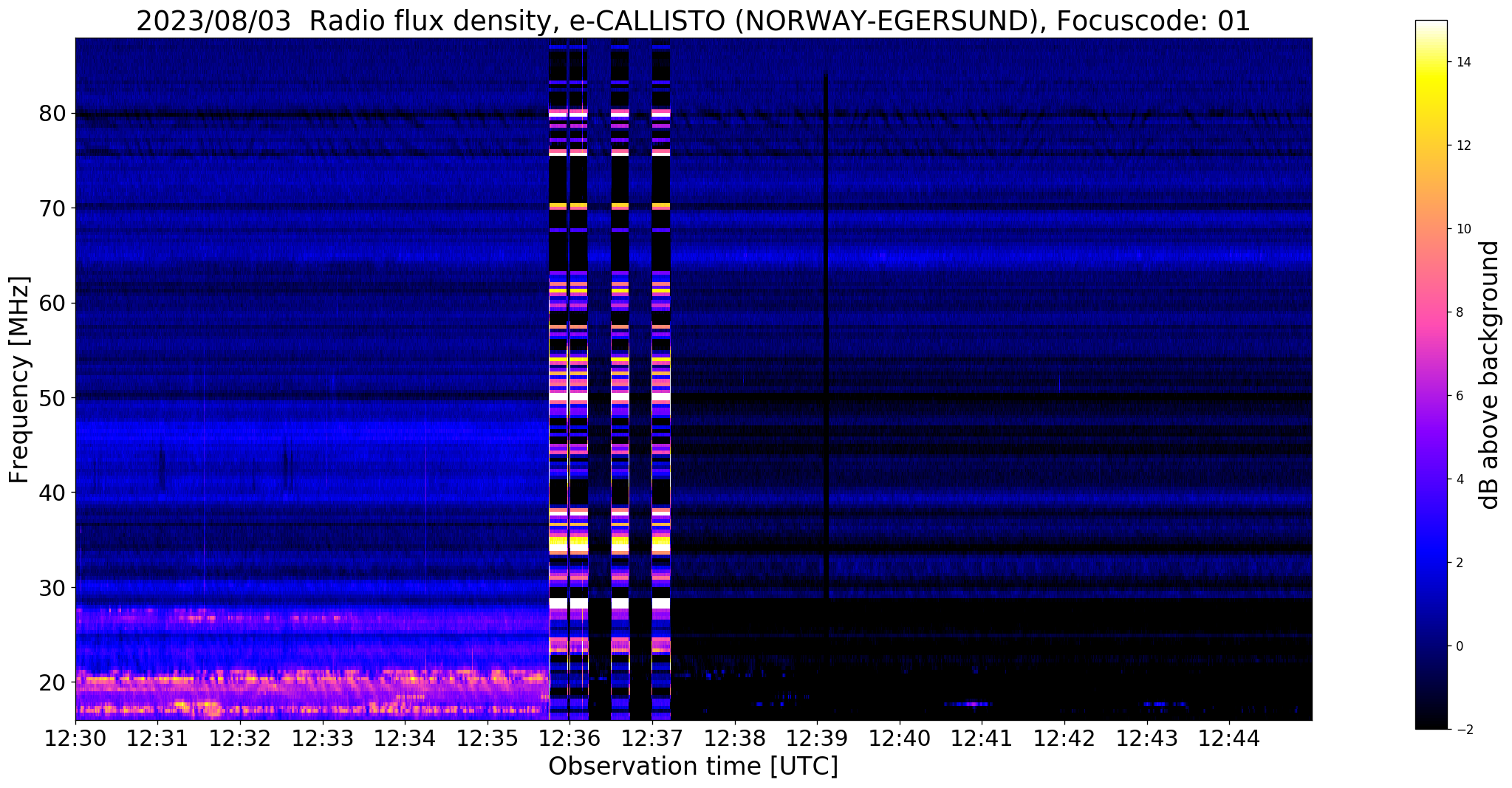Screen dimensions: 1512x788
Task: Click the 60 MHz frequency tick label
Action: [54, 303]
